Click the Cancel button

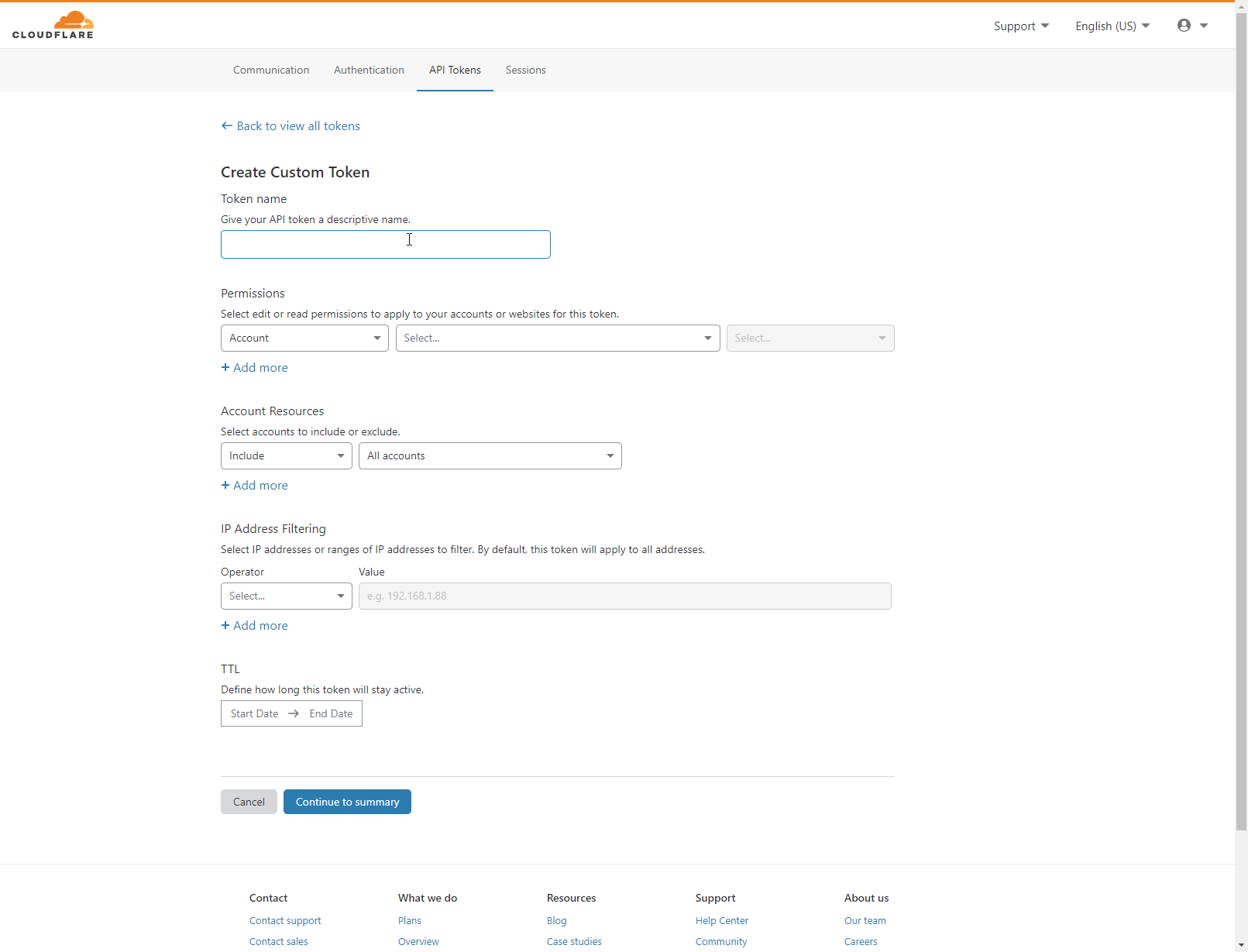coord(249,802)
